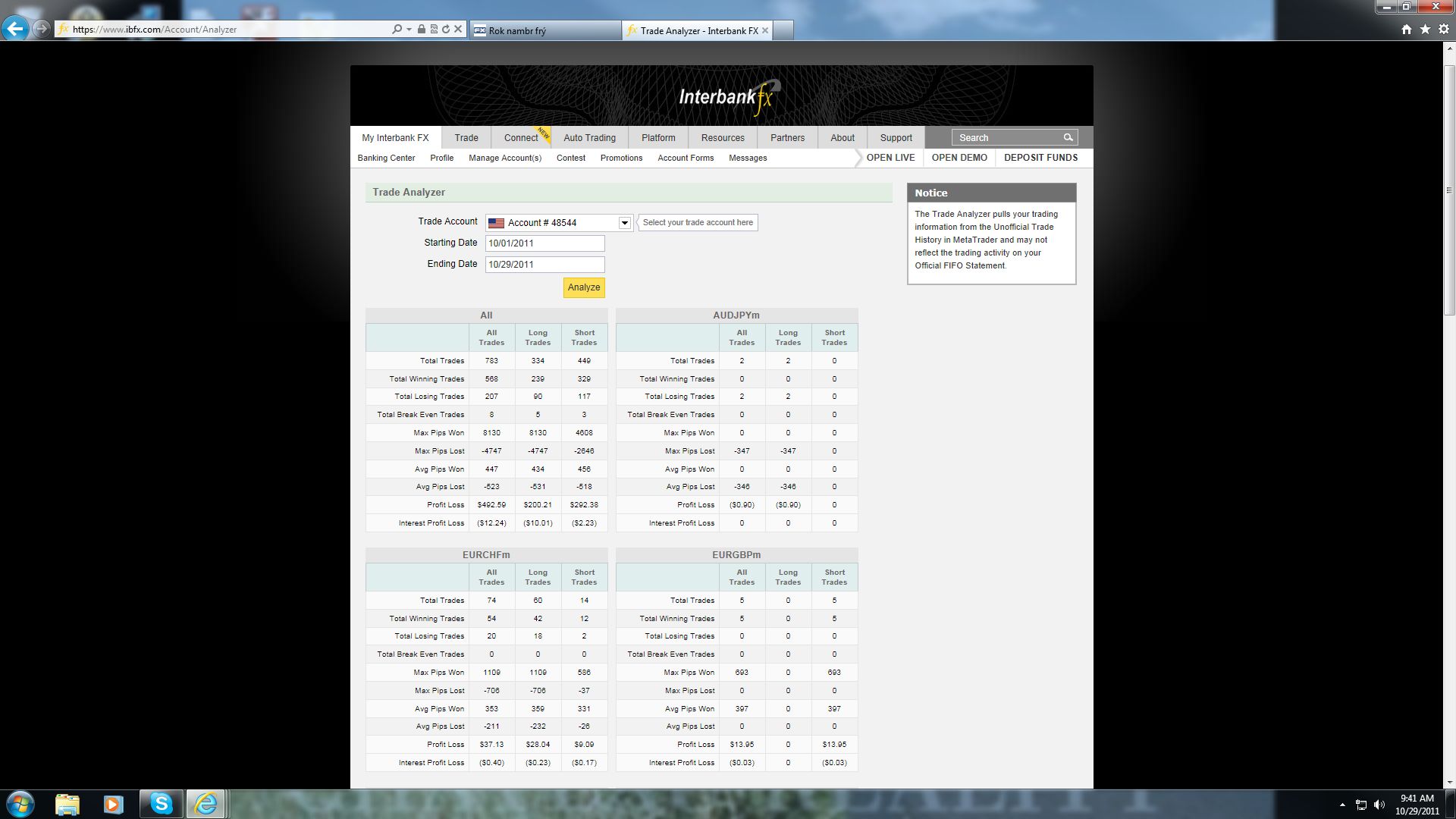Image resolution: width=1456 pixels, height=819 pixels.
Task: Open the Promotions link
Action: [621, 158]
